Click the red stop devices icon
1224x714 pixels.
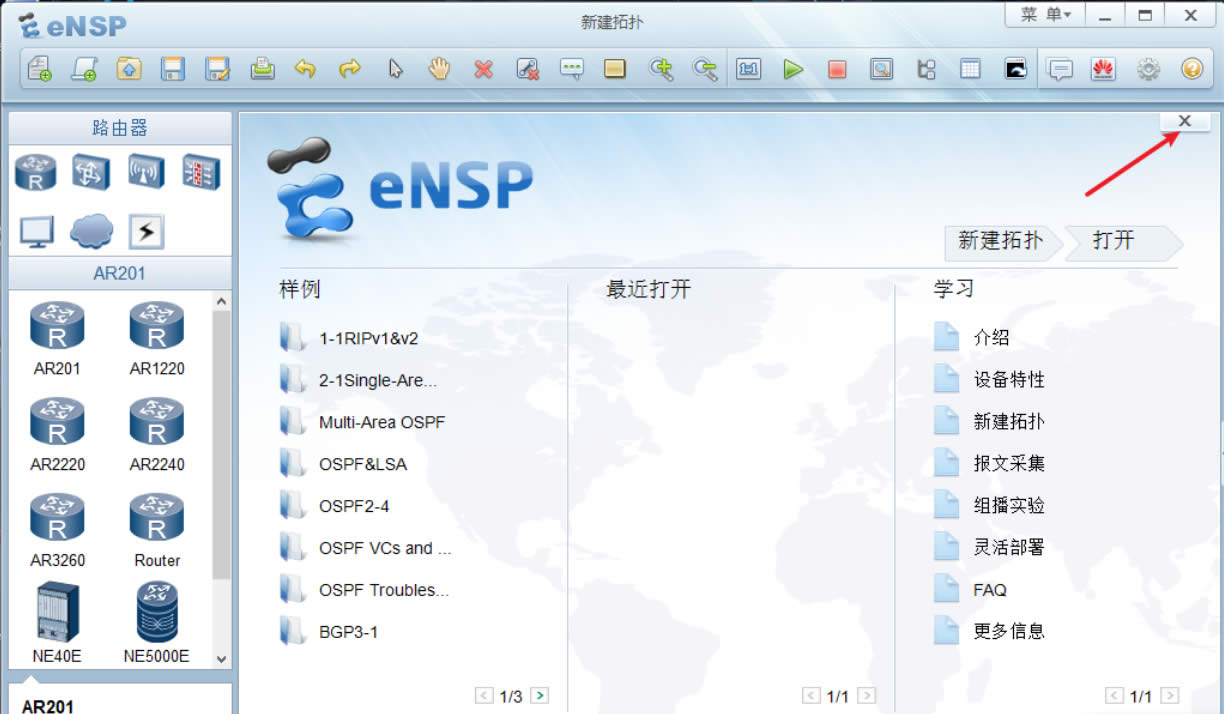coord(837,69)
